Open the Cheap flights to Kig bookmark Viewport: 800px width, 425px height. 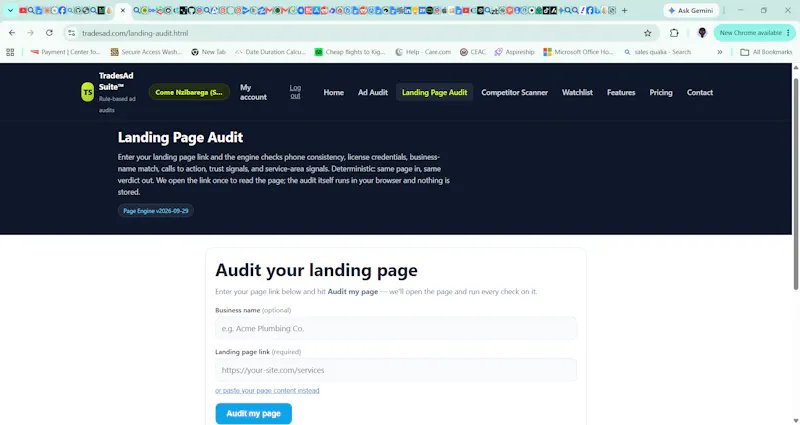pos(350,52)
